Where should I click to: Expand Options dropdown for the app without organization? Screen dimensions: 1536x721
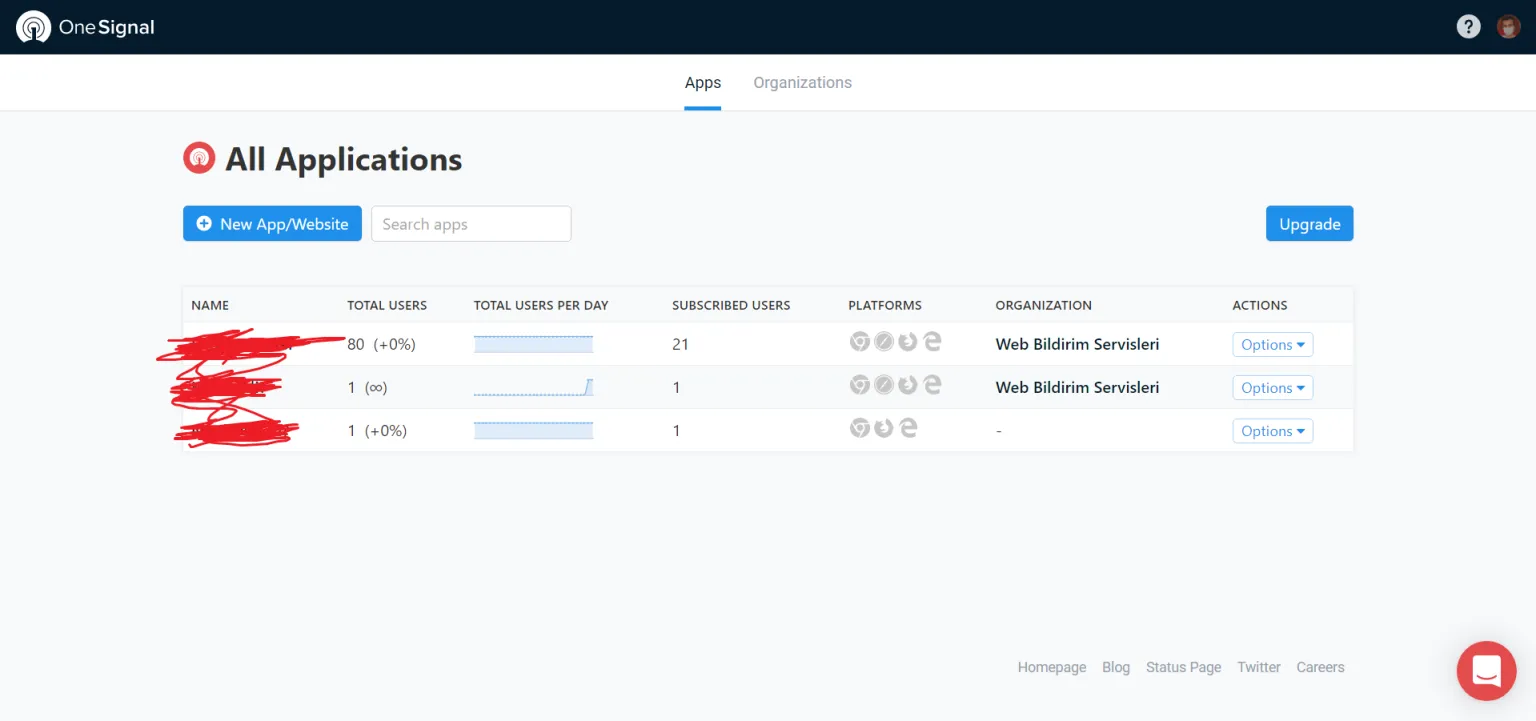click(x=1272, y=431)
